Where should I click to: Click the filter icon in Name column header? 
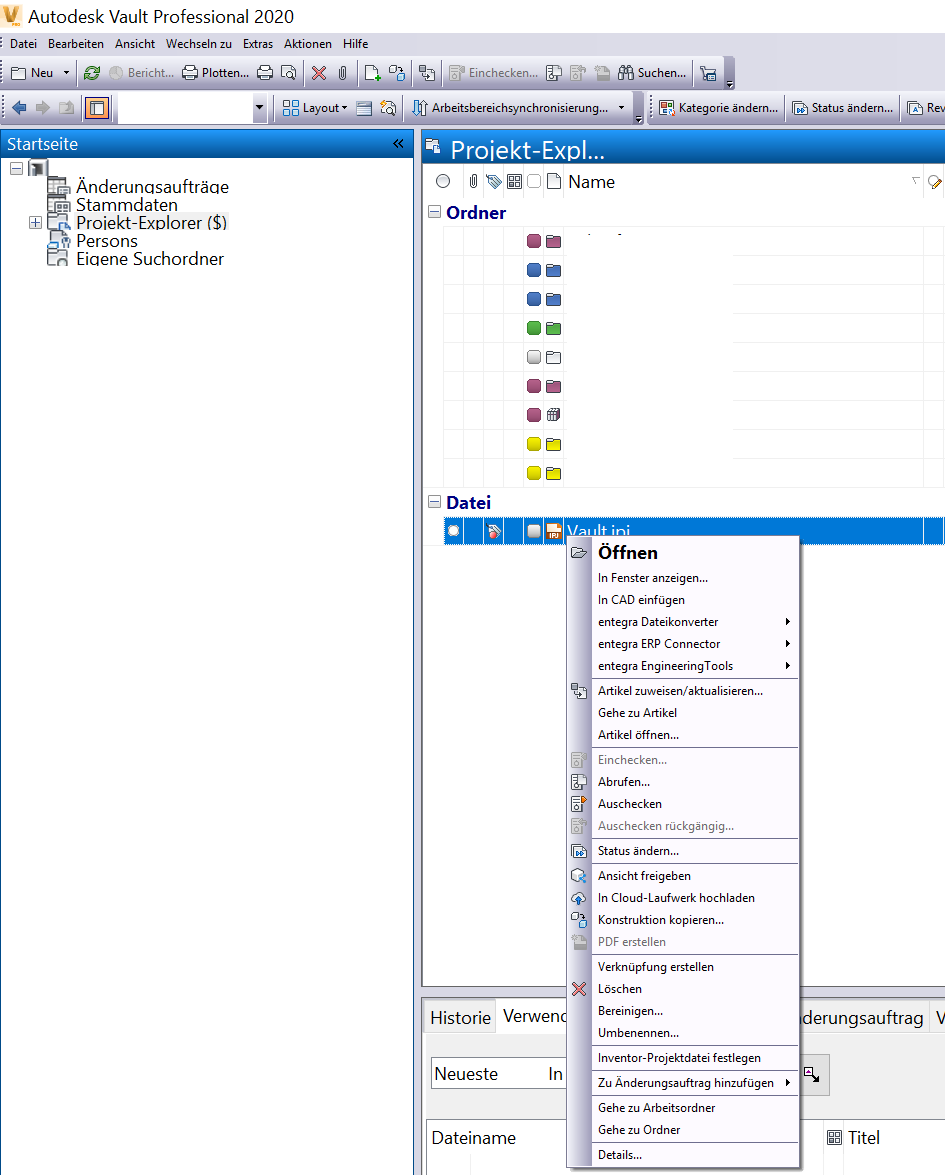[x=916, y=180]
